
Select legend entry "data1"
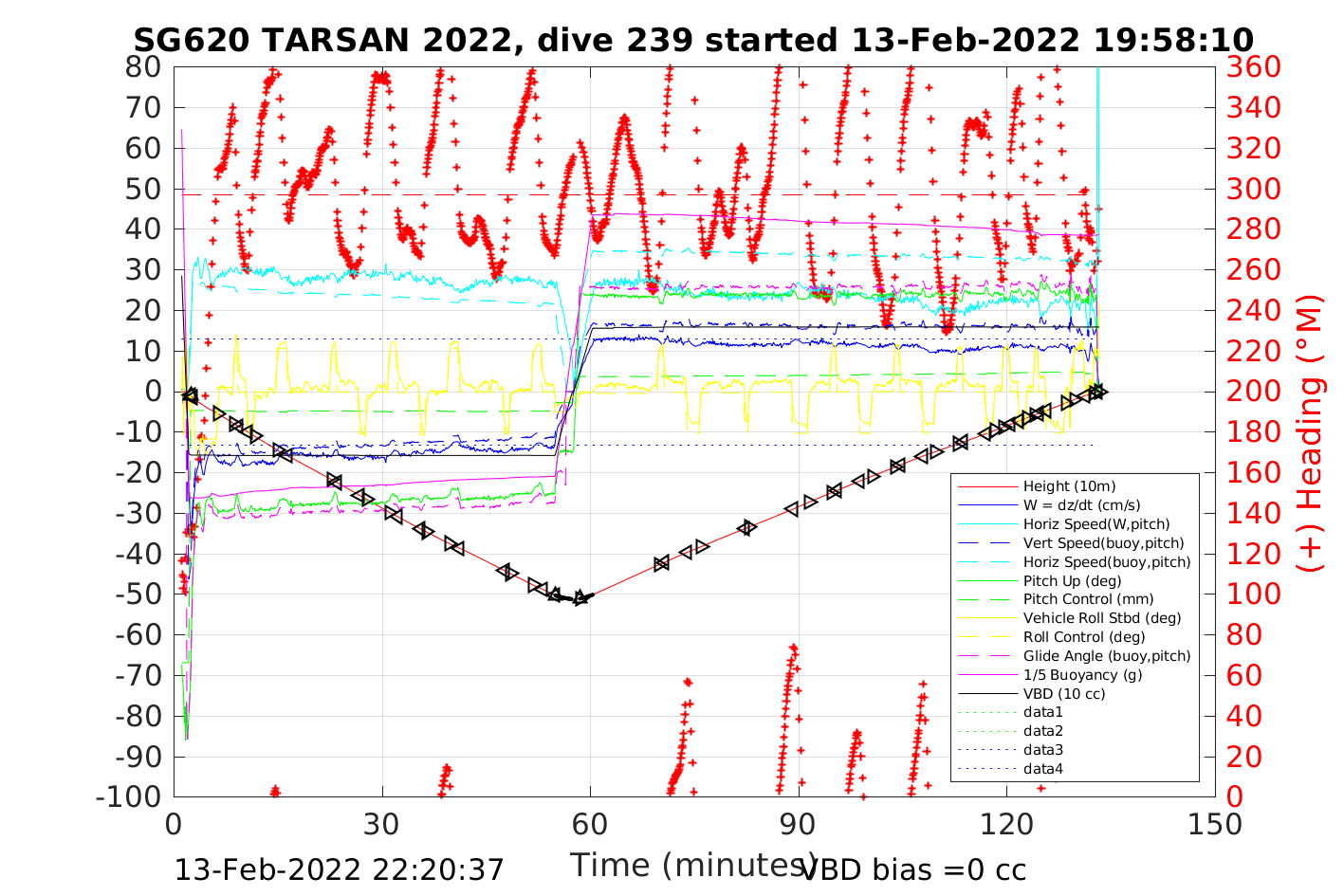click(x=1043, y=712)
